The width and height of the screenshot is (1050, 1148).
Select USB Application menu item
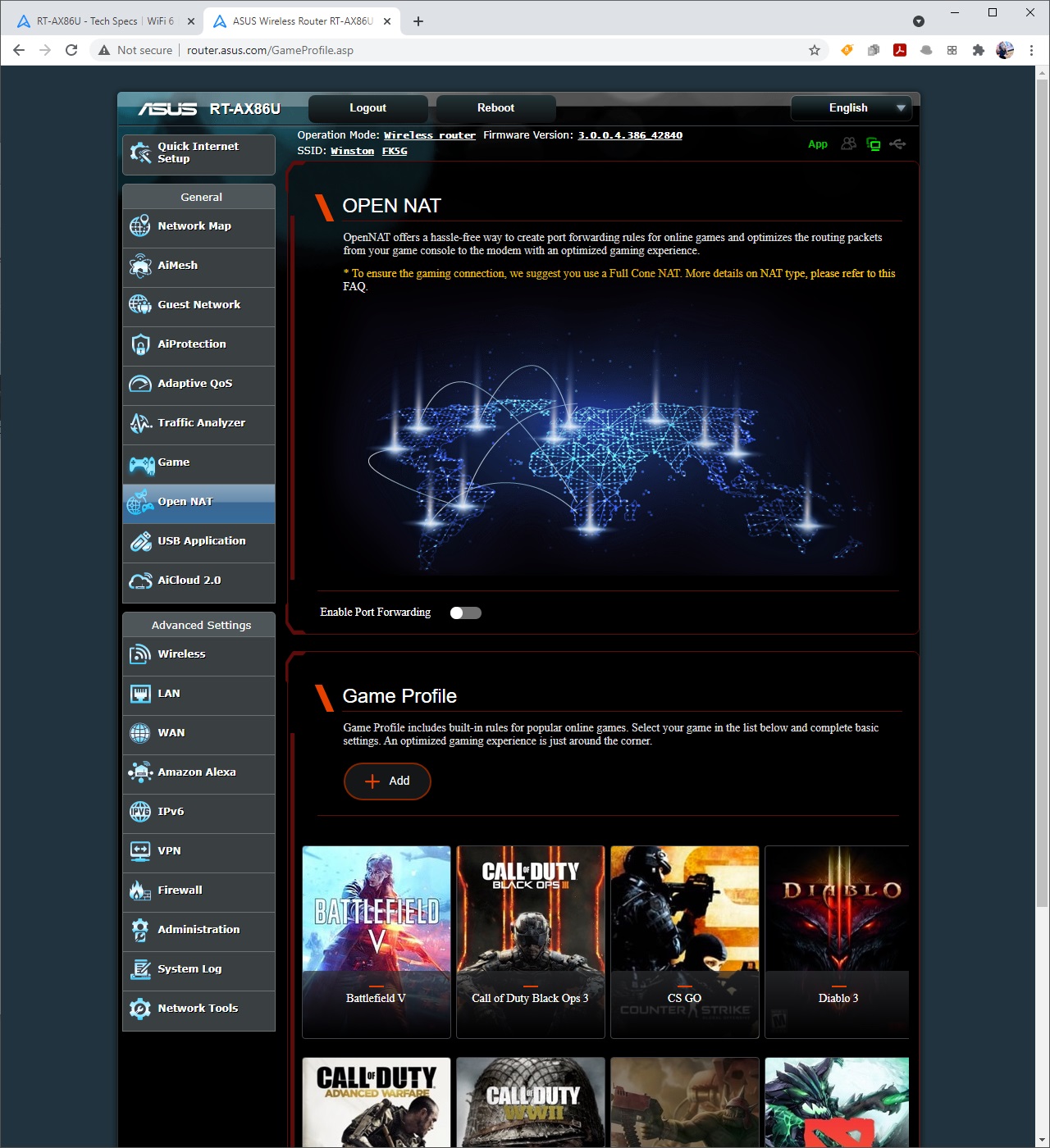point(201,541)
